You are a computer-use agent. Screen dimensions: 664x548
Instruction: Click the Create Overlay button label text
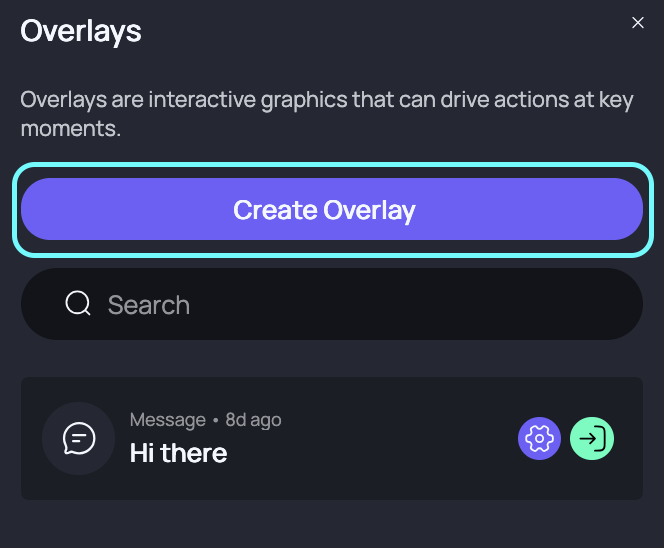[324, 210]
